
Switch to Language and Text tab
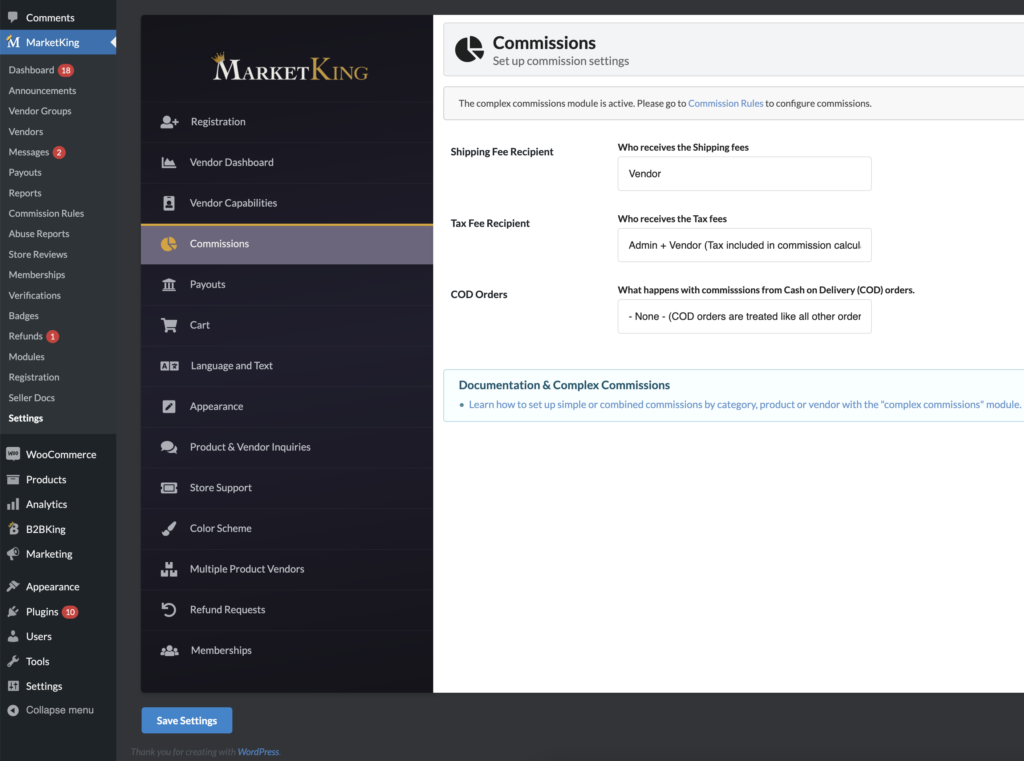(x=287, y=366)
